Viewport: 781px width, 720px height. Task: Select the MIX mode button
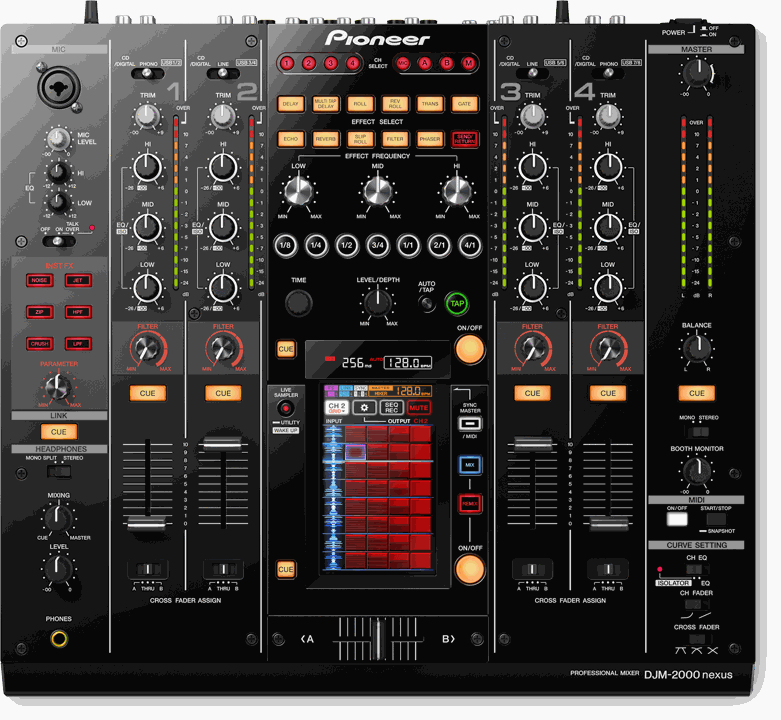pyautogui.click(x=470, y=465)
